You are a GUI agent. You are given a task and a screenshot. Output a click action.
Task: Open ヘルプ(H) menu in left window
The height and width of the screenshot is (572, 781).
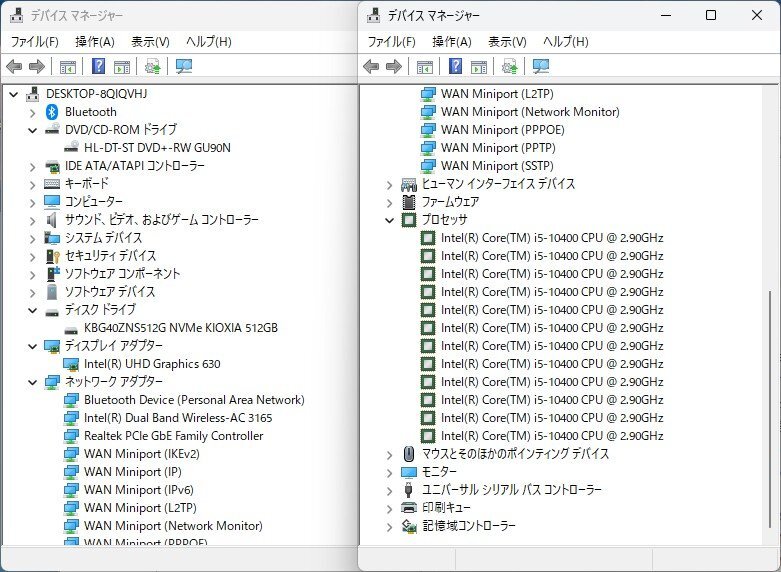click(209, 42)
